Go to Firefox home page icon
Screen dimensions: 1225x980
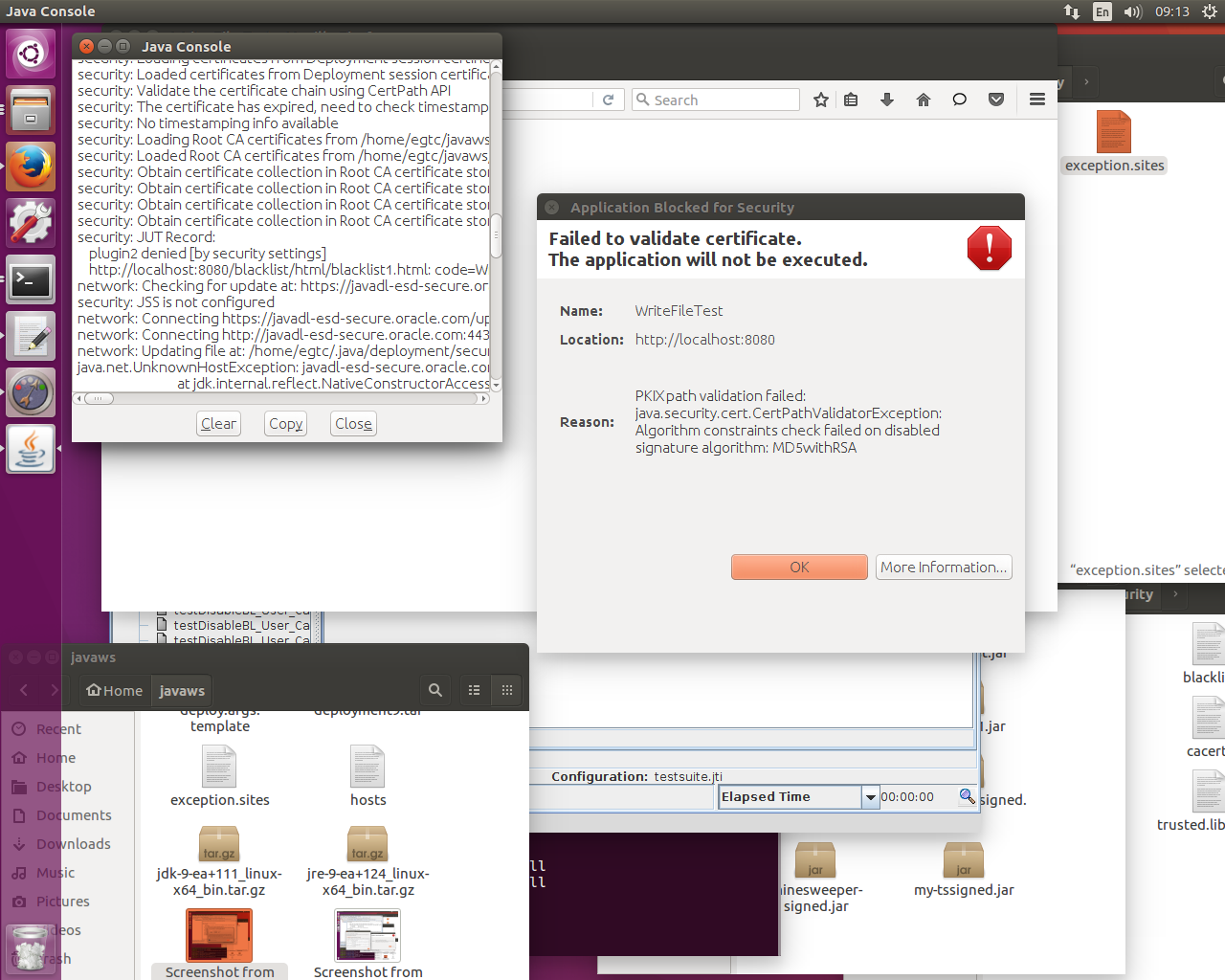924,100
